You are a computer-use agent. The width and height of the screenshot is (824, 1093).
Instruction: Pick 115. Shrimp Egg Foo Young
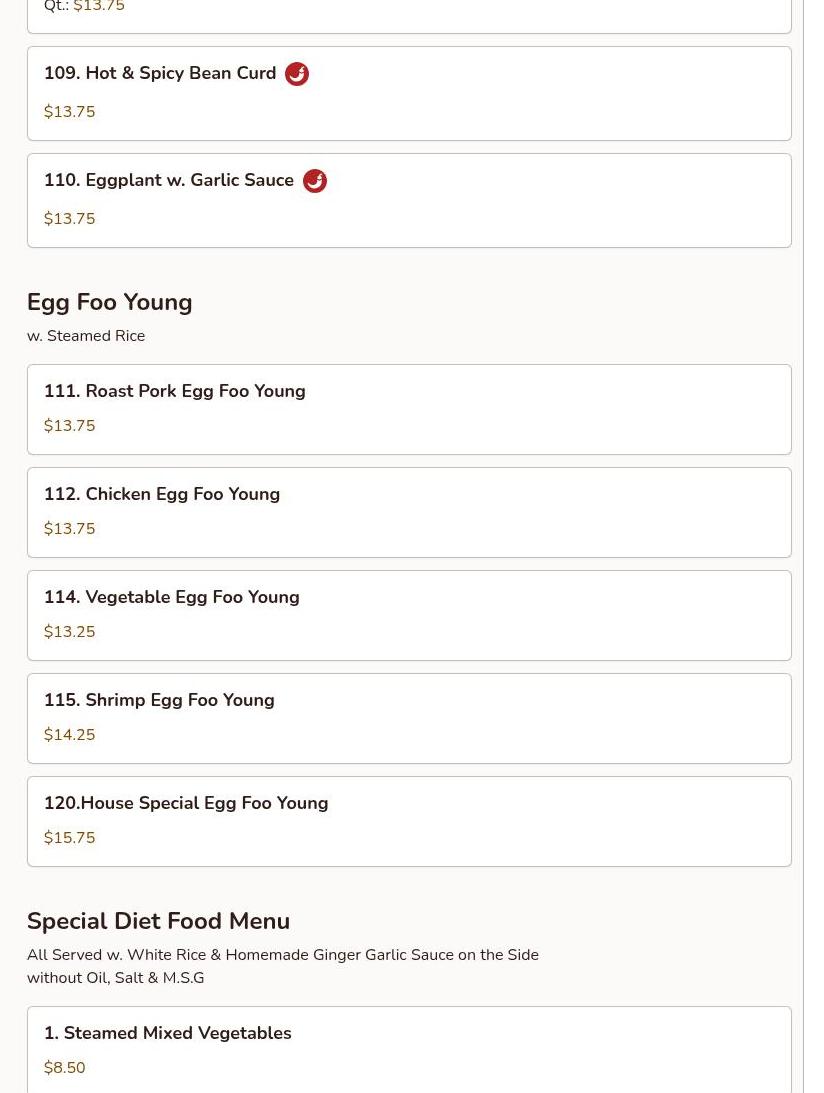pyautogui.click(x=409, y=719)
